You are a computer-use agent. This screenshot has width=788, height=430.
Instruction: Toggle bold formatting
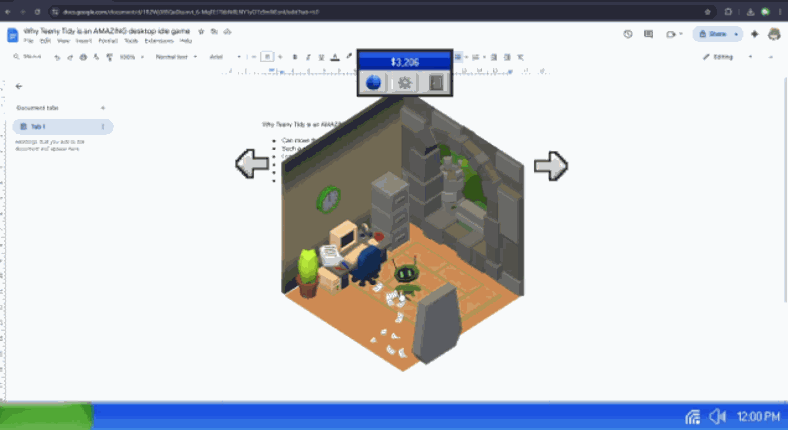(295, 57)
